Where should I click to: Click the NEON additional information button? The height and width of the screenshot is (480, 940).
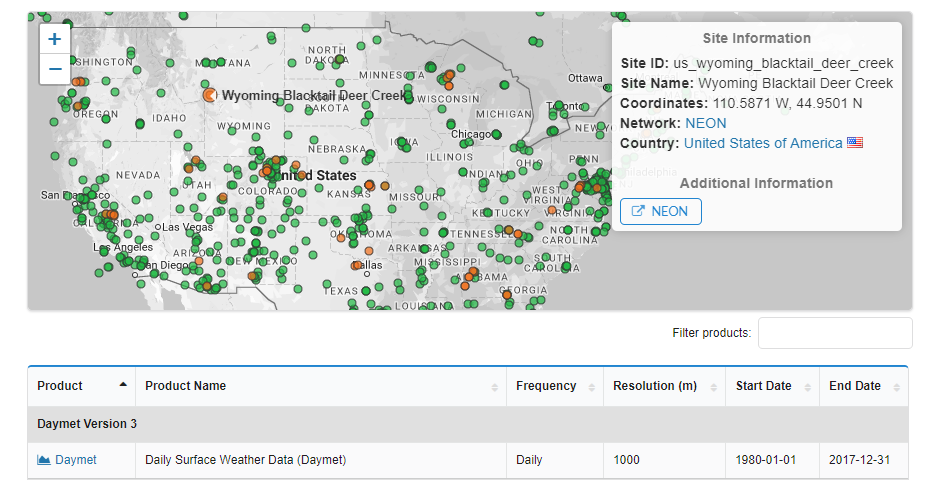[x=661, y=212]
